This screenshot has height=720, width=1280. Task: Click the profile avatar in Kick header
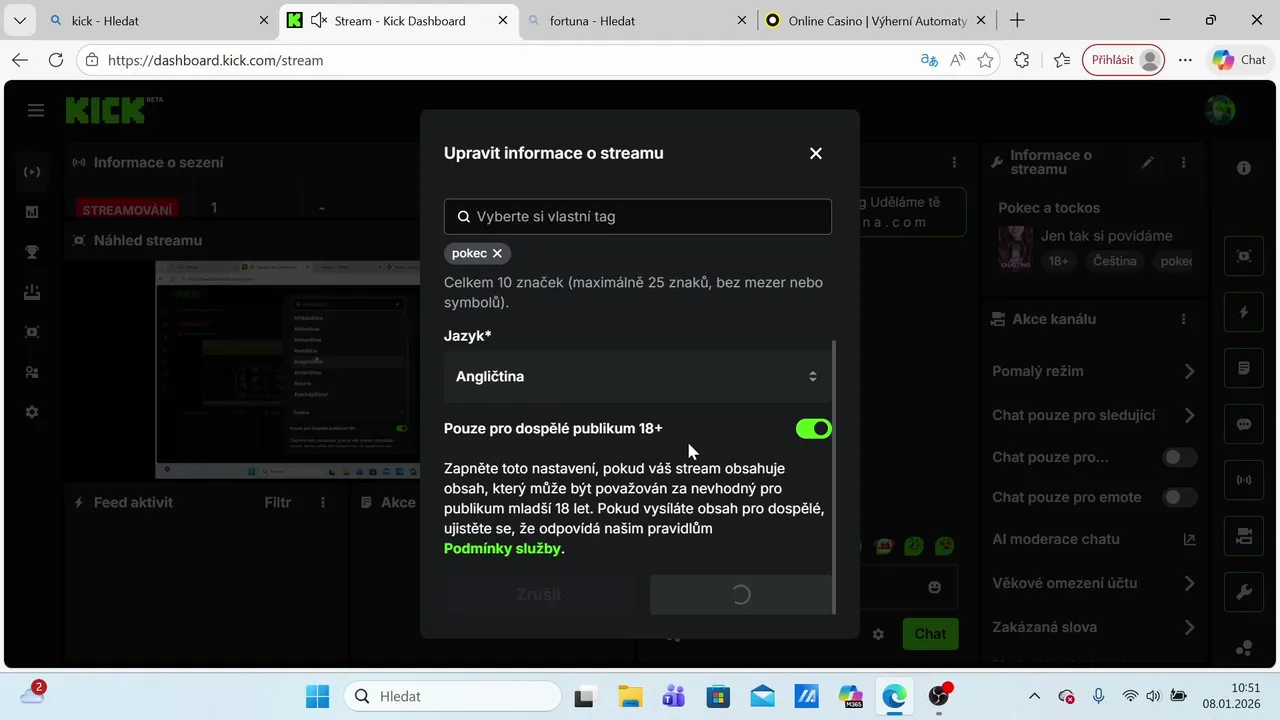[1220, 110]
